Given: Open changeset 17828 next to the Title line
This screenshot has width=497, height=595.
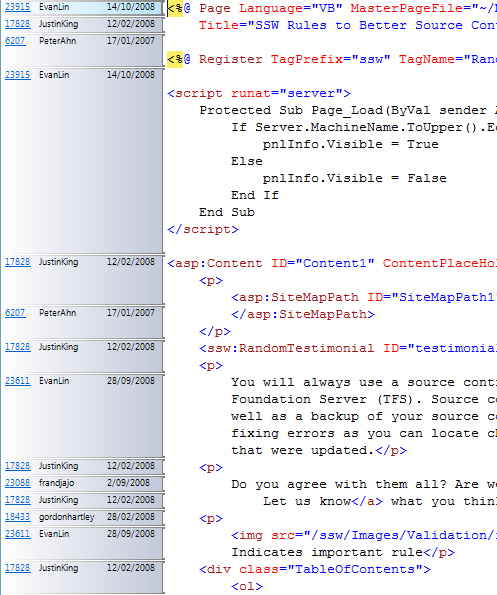Looking at the screenshot, I should tap(17, 24).
